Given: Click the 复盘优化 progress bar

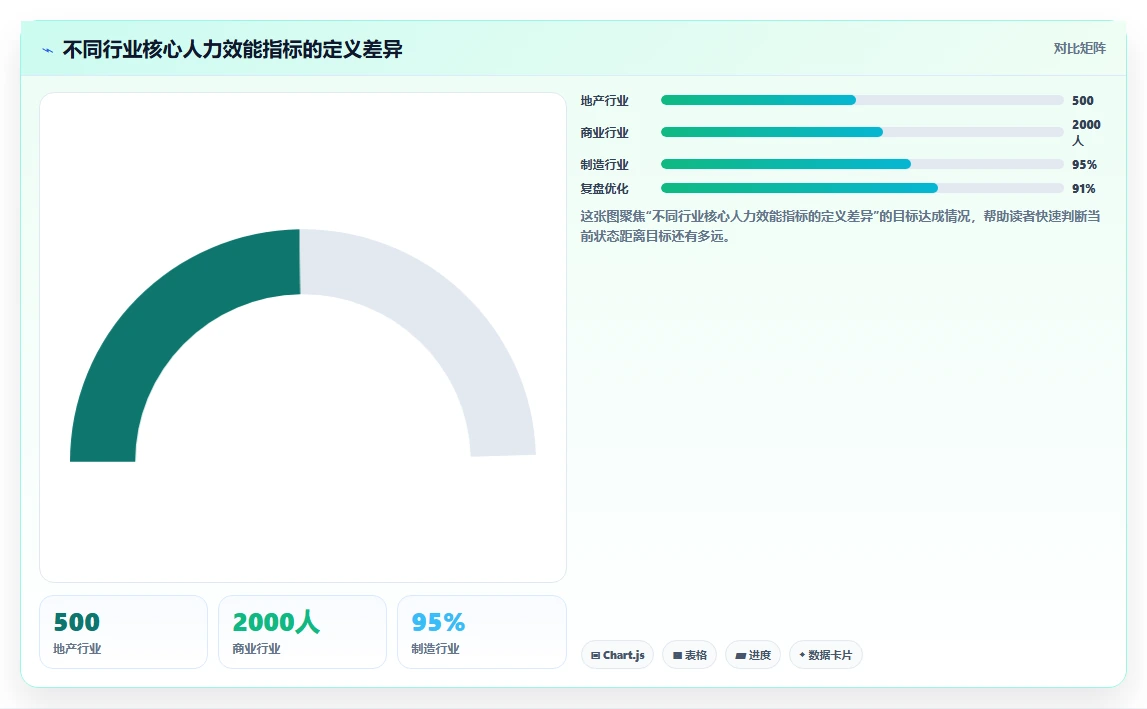Looking at the screenshot, I should 862,188.
